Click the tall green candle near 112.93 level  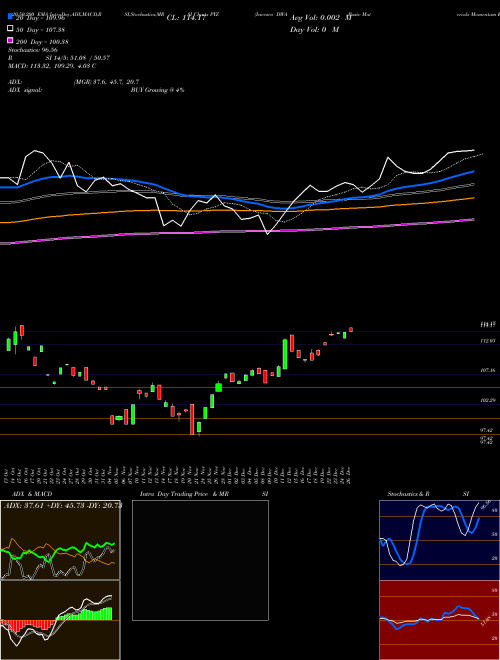(285, 354)
